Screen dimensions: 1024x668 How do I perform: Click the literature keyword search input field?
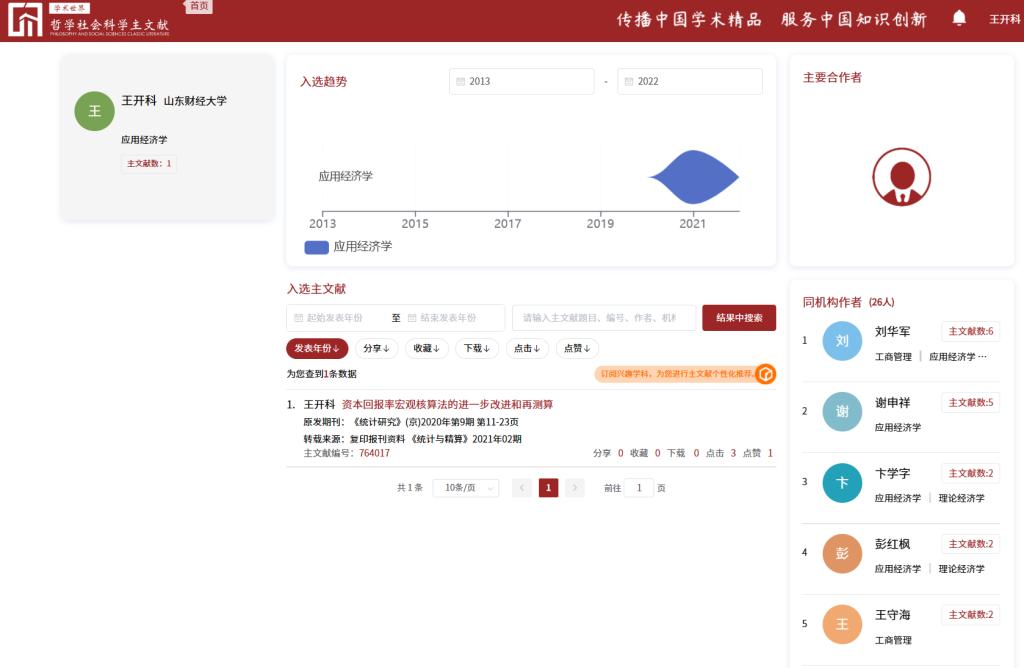(603, 318)
